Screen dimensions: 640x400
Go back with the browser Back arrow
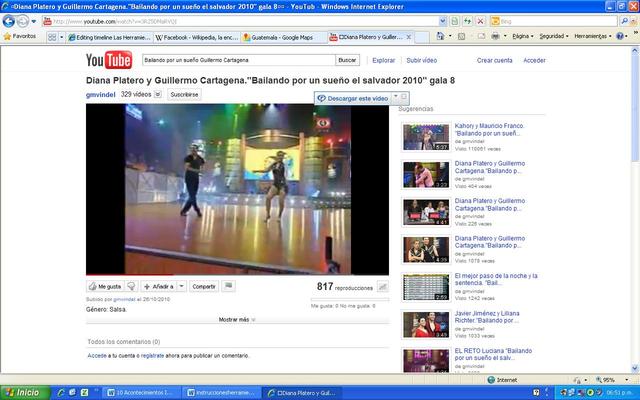[9, 21]
